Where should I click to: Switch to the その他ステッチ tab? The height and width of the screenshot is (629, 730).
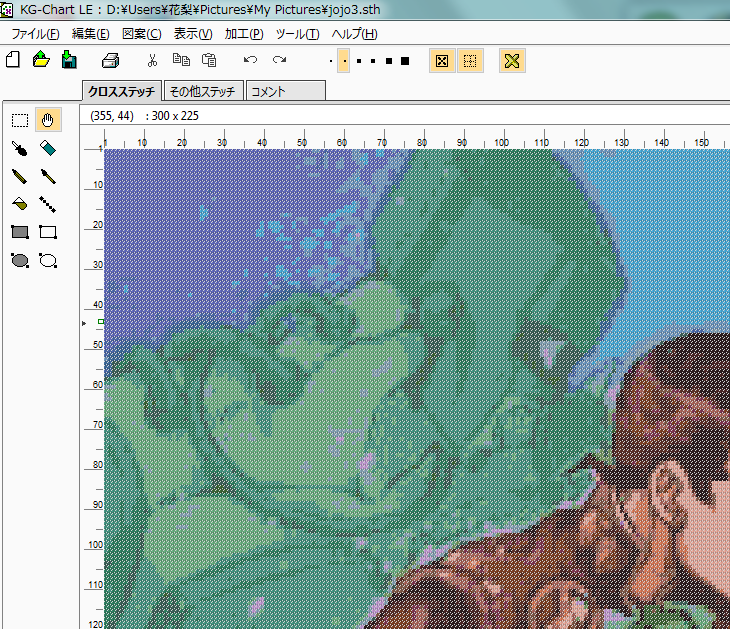coord(203,91)
